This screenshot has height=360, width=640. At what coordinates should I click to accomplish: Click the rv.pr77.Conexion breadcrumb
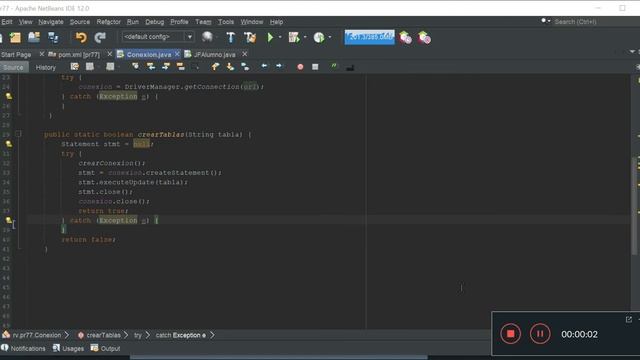[x=32, y=335]
